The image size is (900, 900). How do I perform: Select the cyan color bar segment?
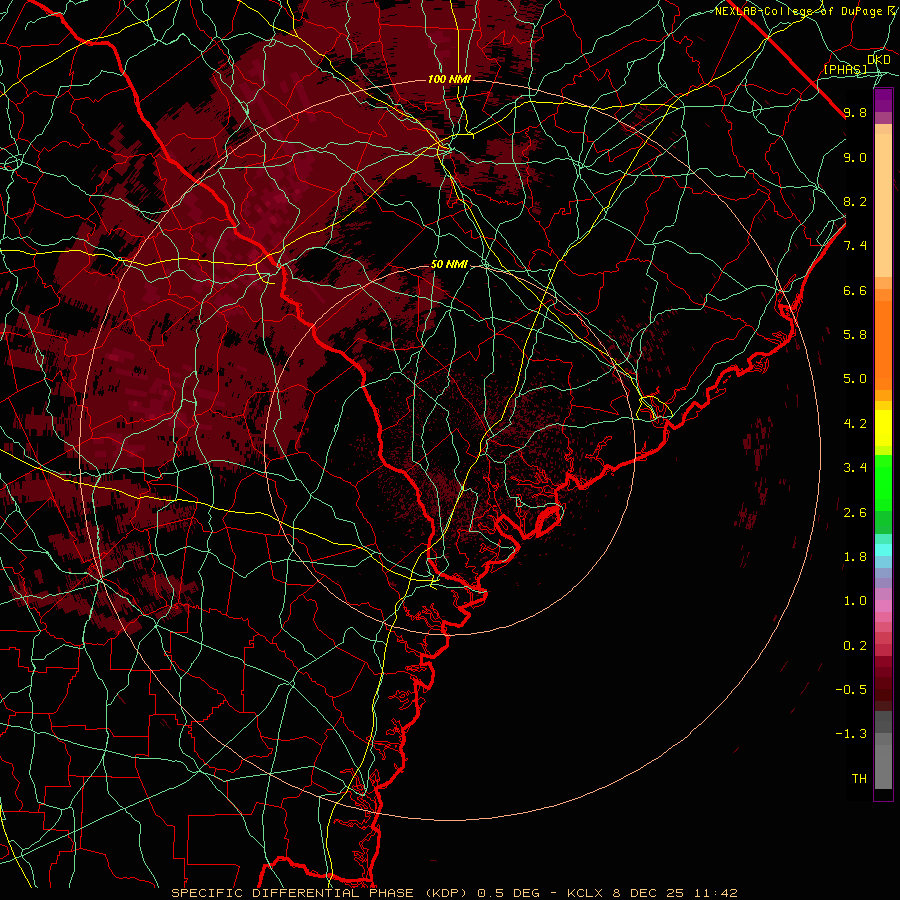point(883,550)
